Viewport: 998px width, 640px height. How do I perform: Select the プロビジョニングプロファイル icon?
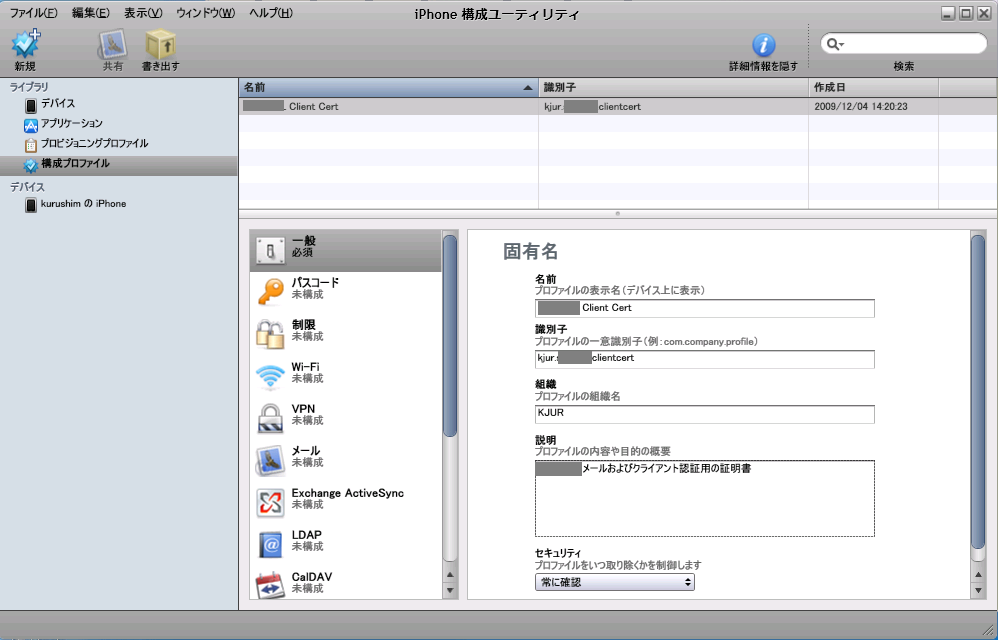pos(31,145)
